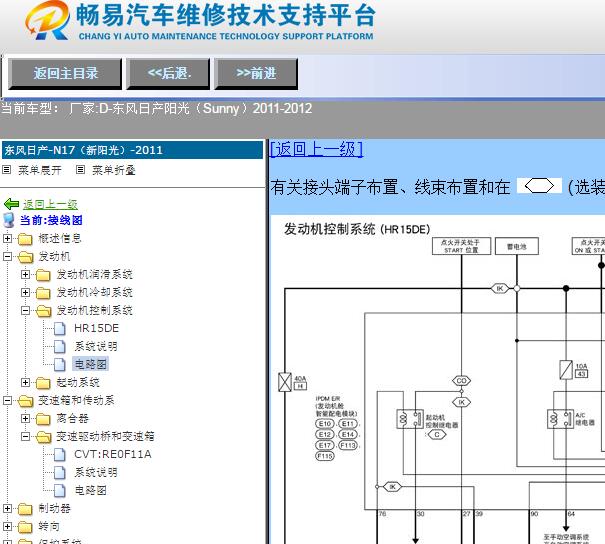Click the 起动系统 folder icon
This screenshot has height=544, width=605.
tap(43, 383)
